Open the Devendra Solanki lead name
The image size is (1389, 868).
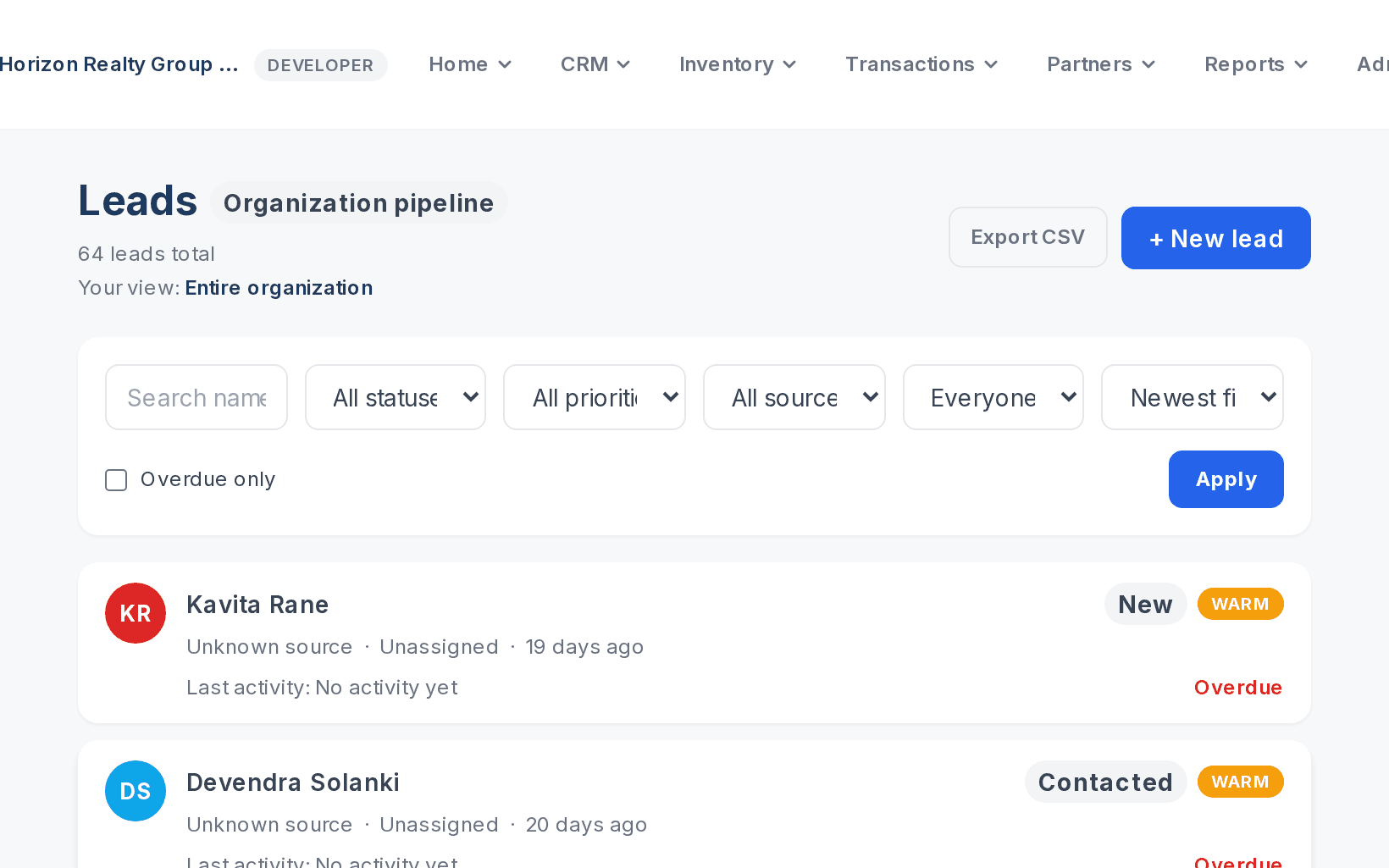click(x=293, y=782)
